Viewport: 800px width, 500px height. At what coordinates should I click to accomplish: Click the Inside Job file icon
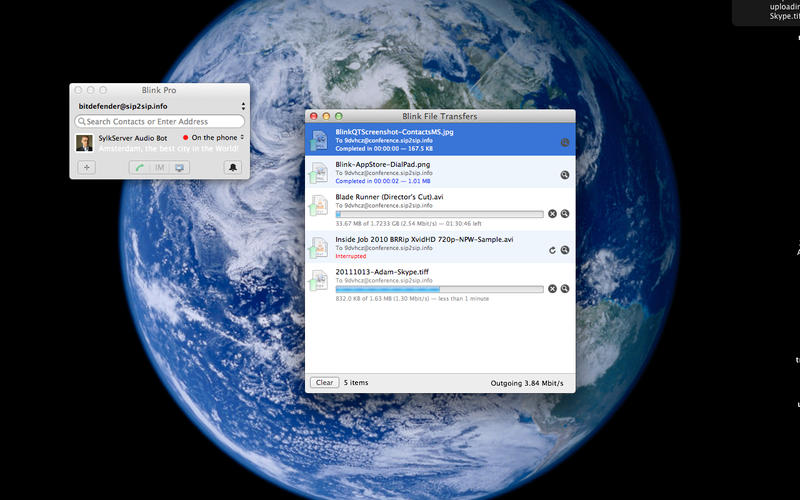(319, 247)
